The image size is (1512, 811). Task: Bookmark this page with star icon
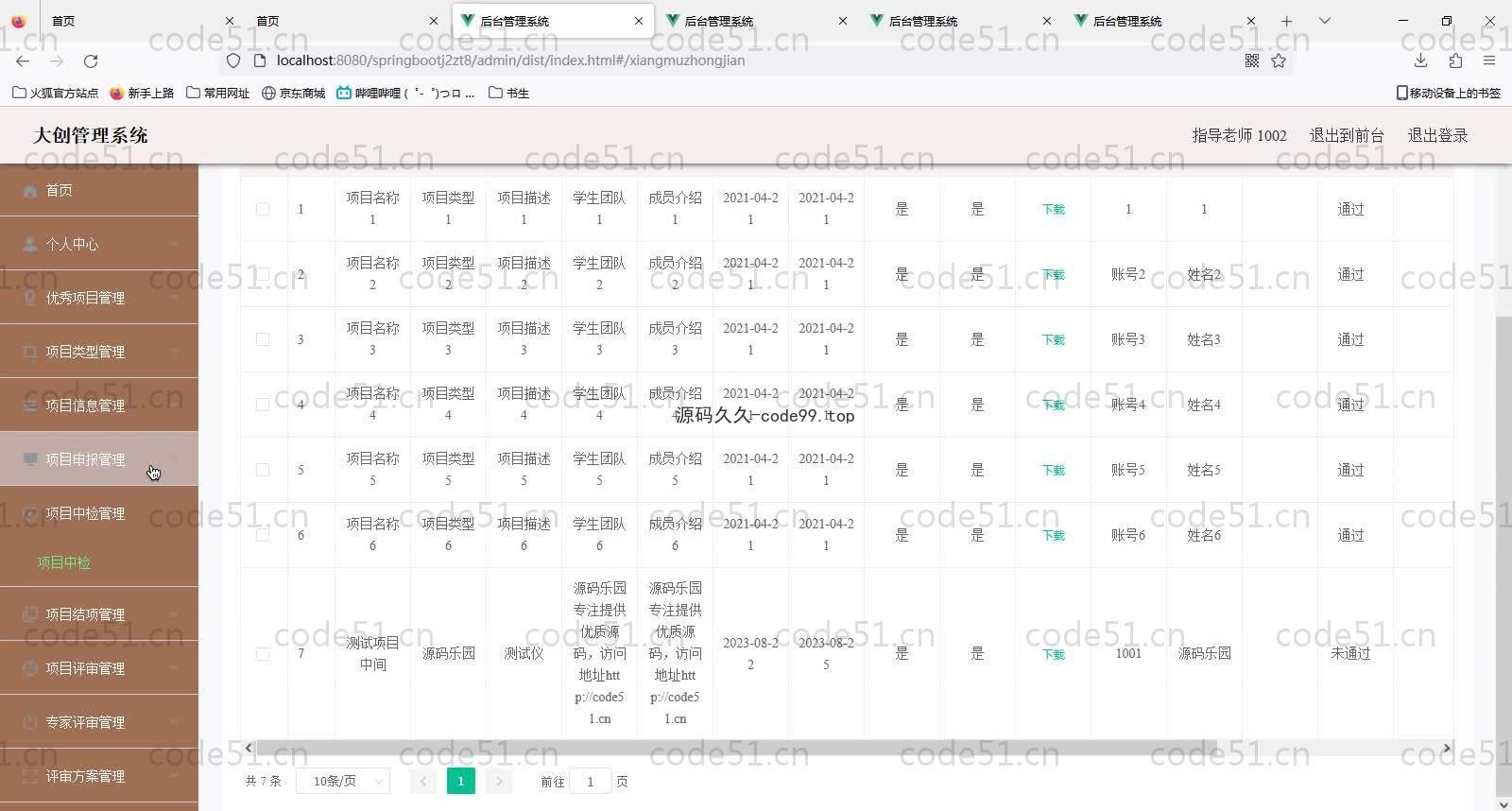click(x=1279, y=60)
